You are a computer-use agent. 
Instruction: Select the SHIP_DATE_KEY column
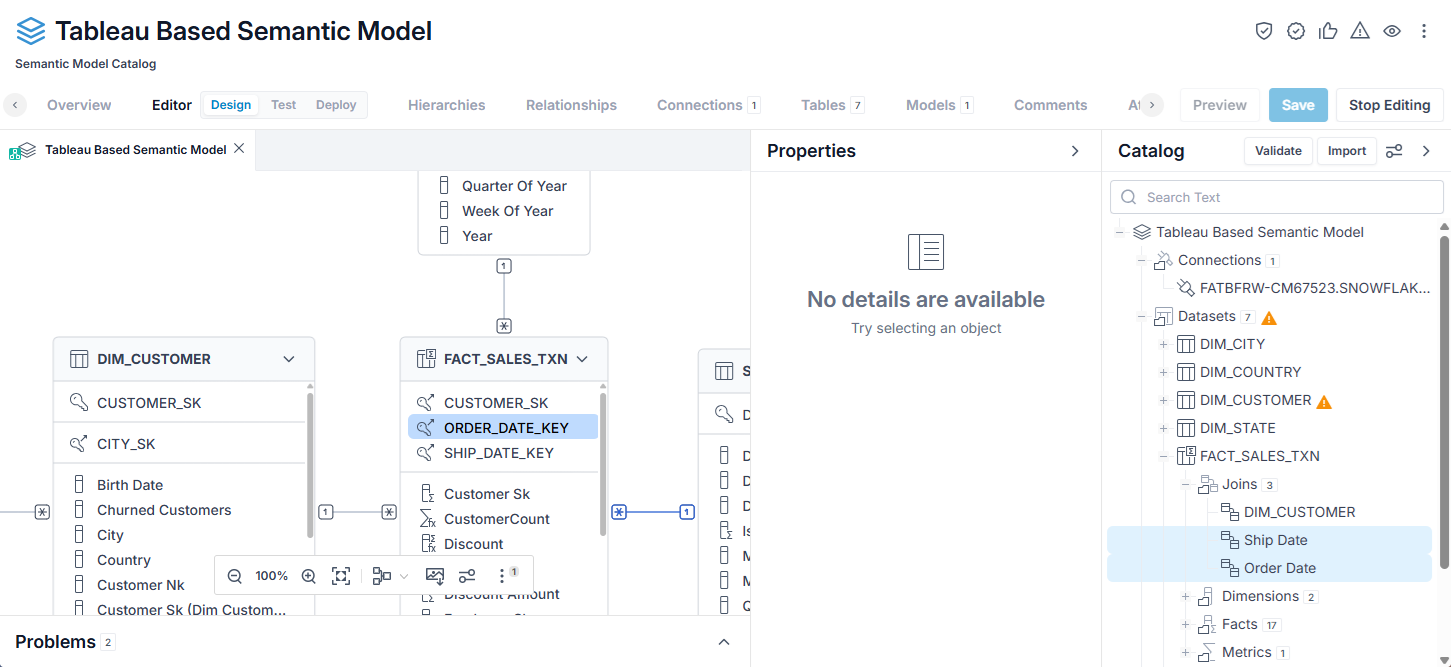(503, 453)
